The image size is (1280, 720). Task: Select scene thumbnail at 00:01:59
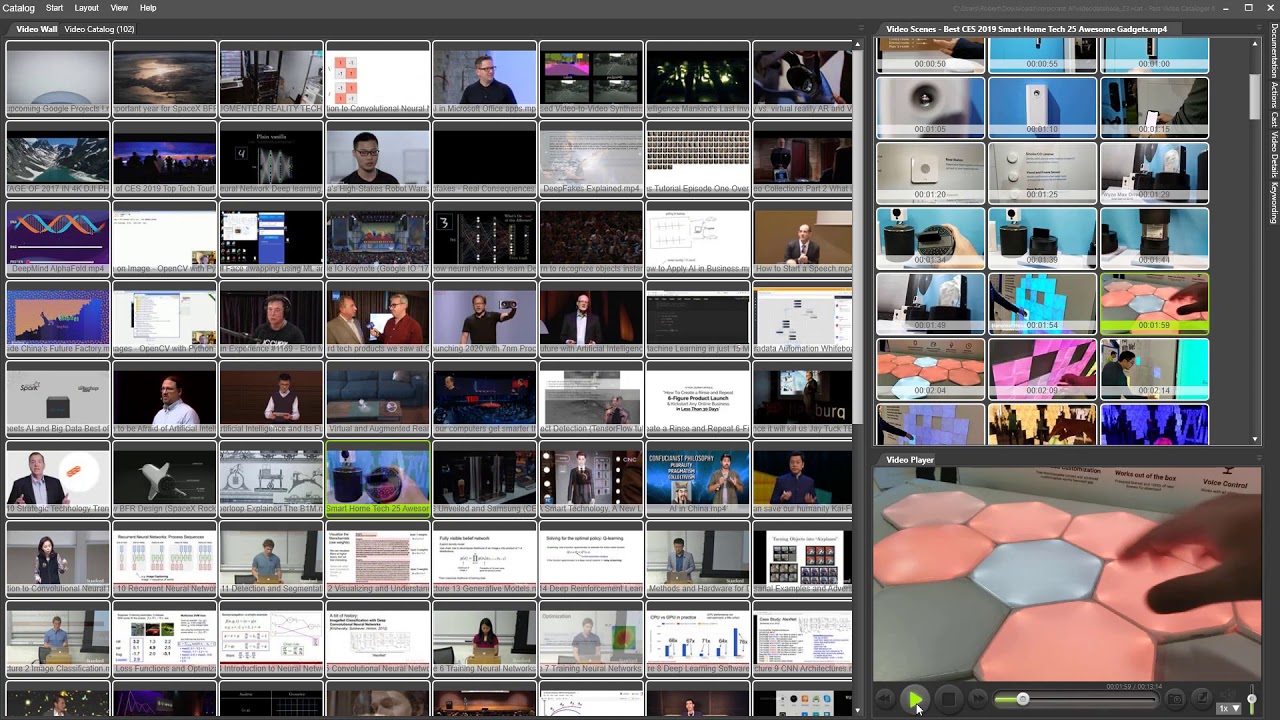[1154, 304]
